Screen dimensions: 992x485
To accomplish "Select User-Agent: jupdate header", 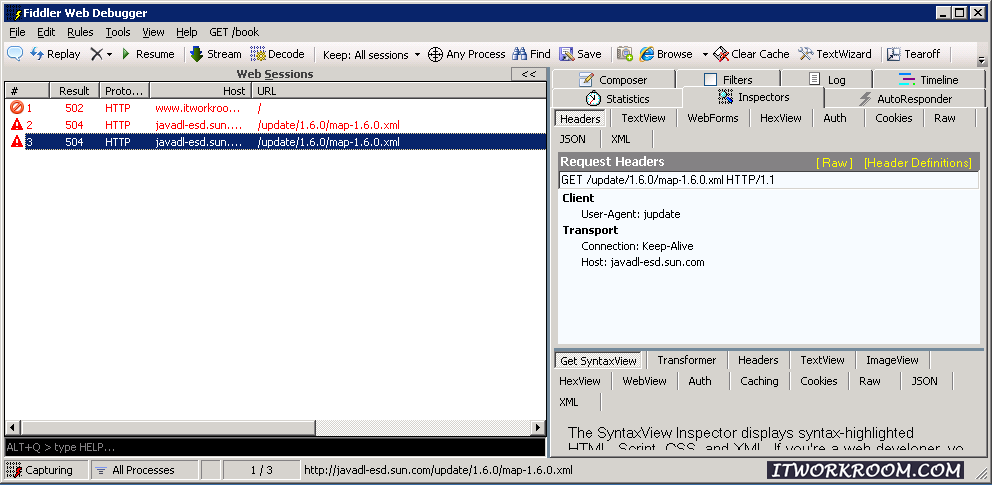I will pos(631,214).
